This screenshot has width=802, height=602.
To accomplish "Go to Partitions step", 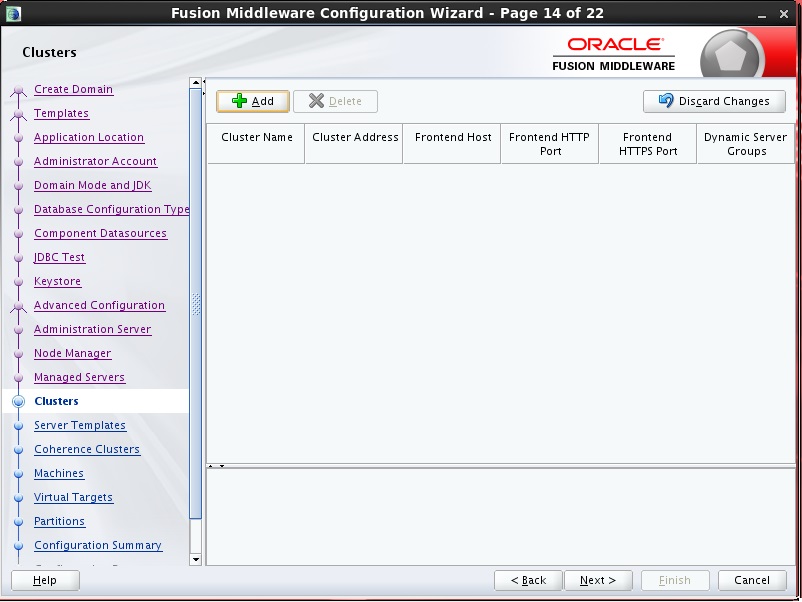I will pos(59,521).
